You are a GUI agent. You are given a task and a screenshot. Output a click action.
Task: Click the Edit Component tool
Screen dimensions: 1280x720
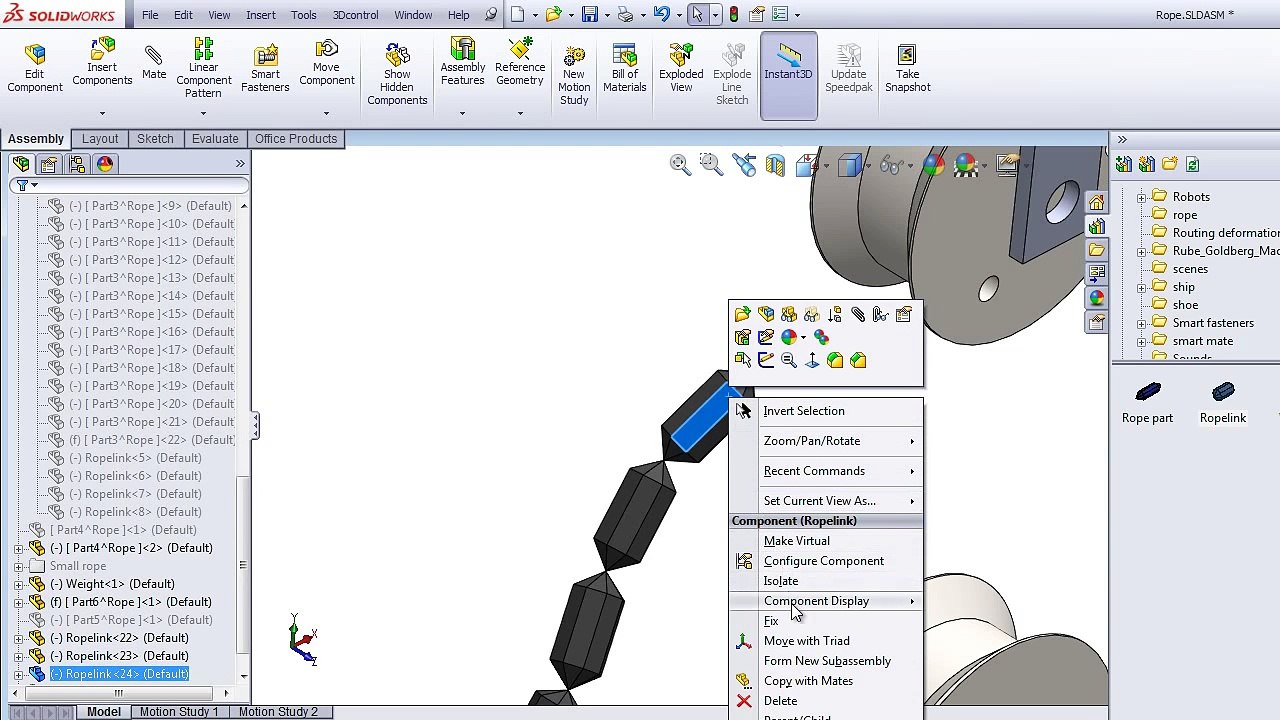(35, 68)
